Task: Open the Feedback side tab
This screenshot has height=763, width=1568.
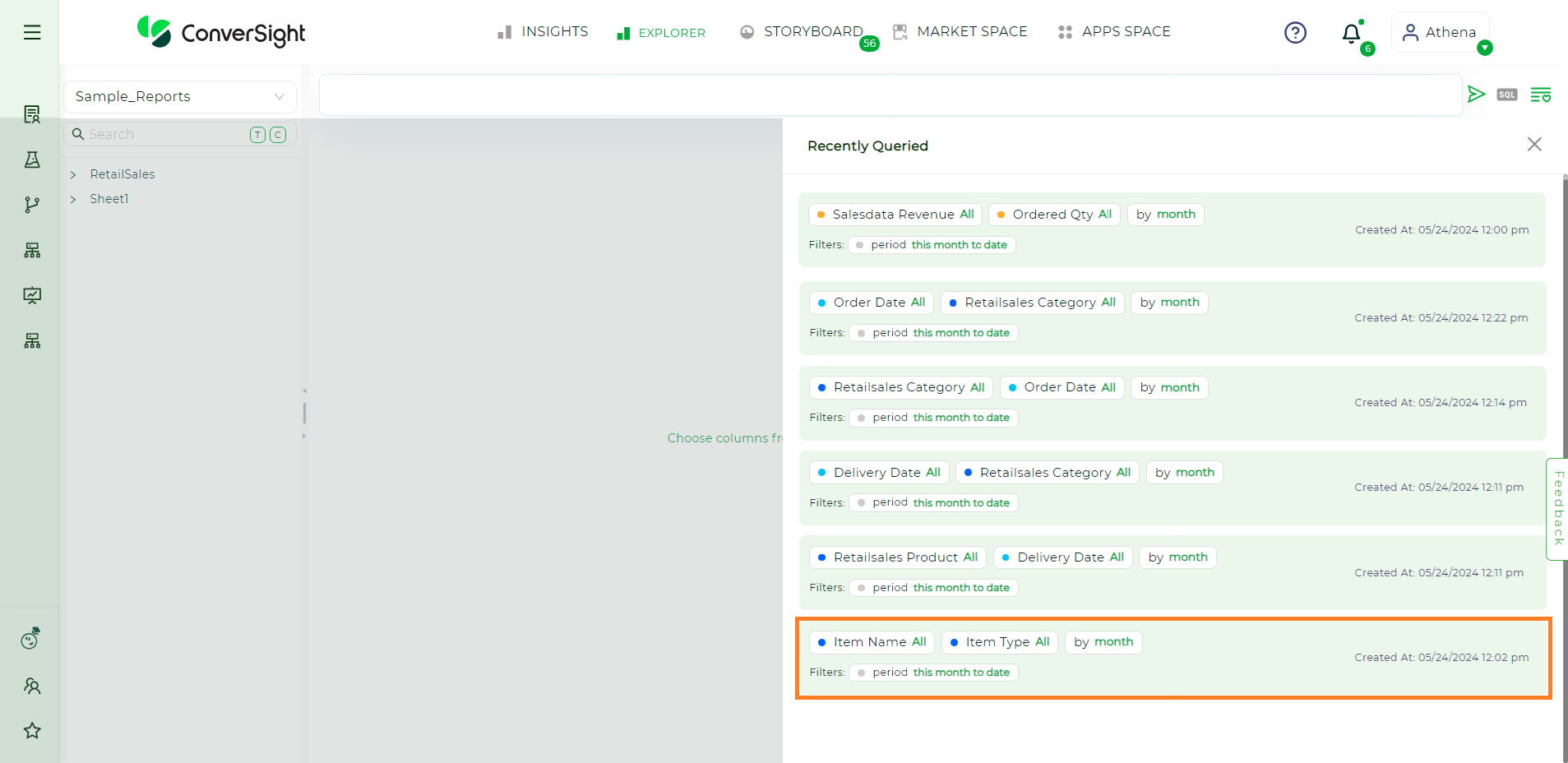Action: click(1557, 508)
